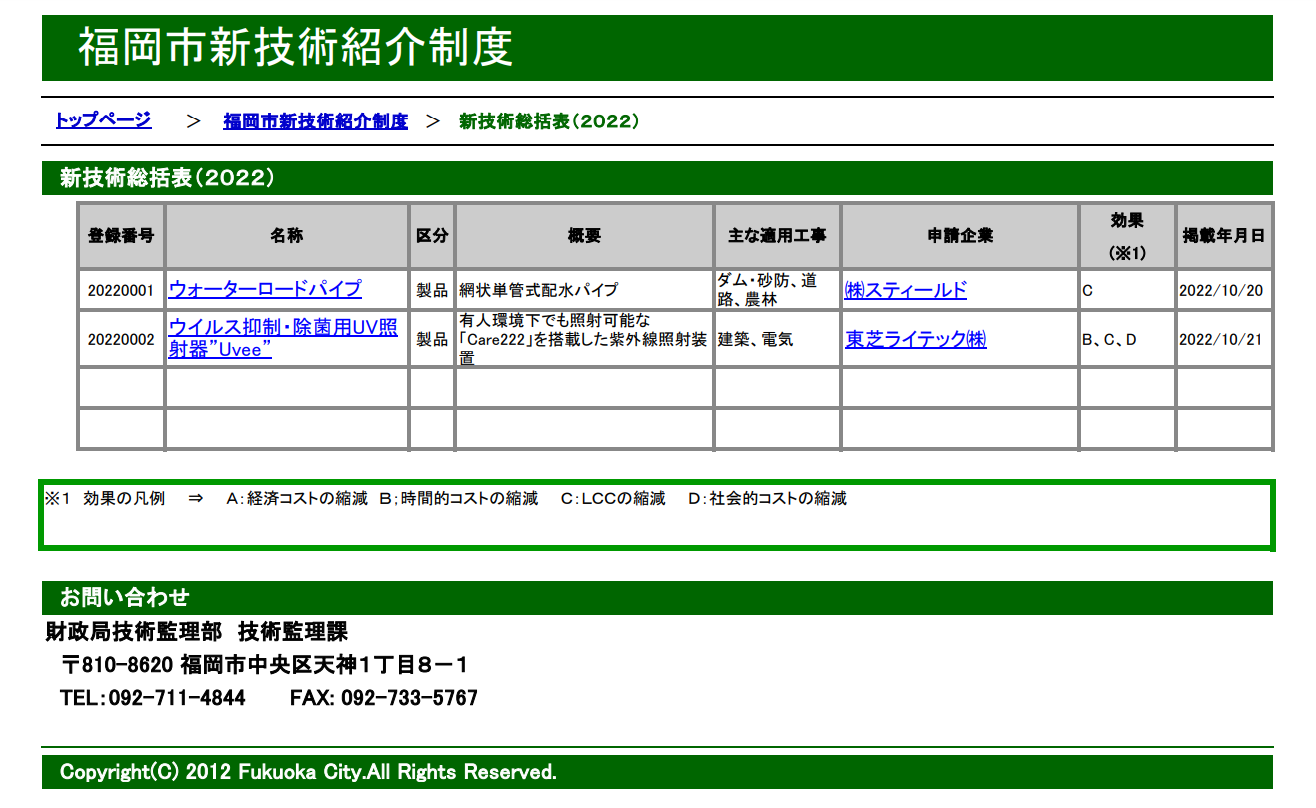Screen dimensions: 1316x808
Task: Select the 概要 column header
Action: (584, 236)
